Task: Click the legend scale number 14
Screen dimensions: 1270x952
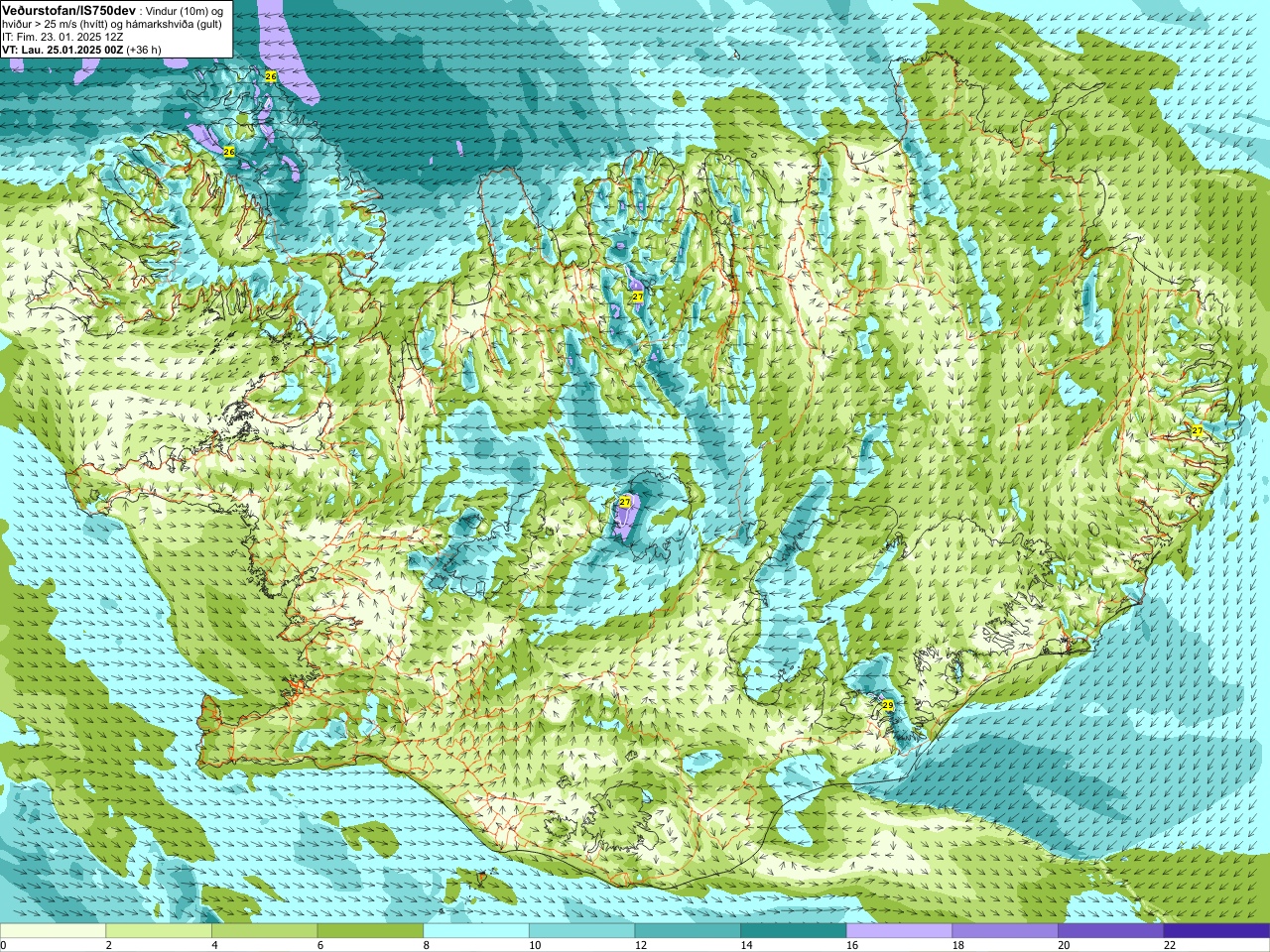Action: 746,945
